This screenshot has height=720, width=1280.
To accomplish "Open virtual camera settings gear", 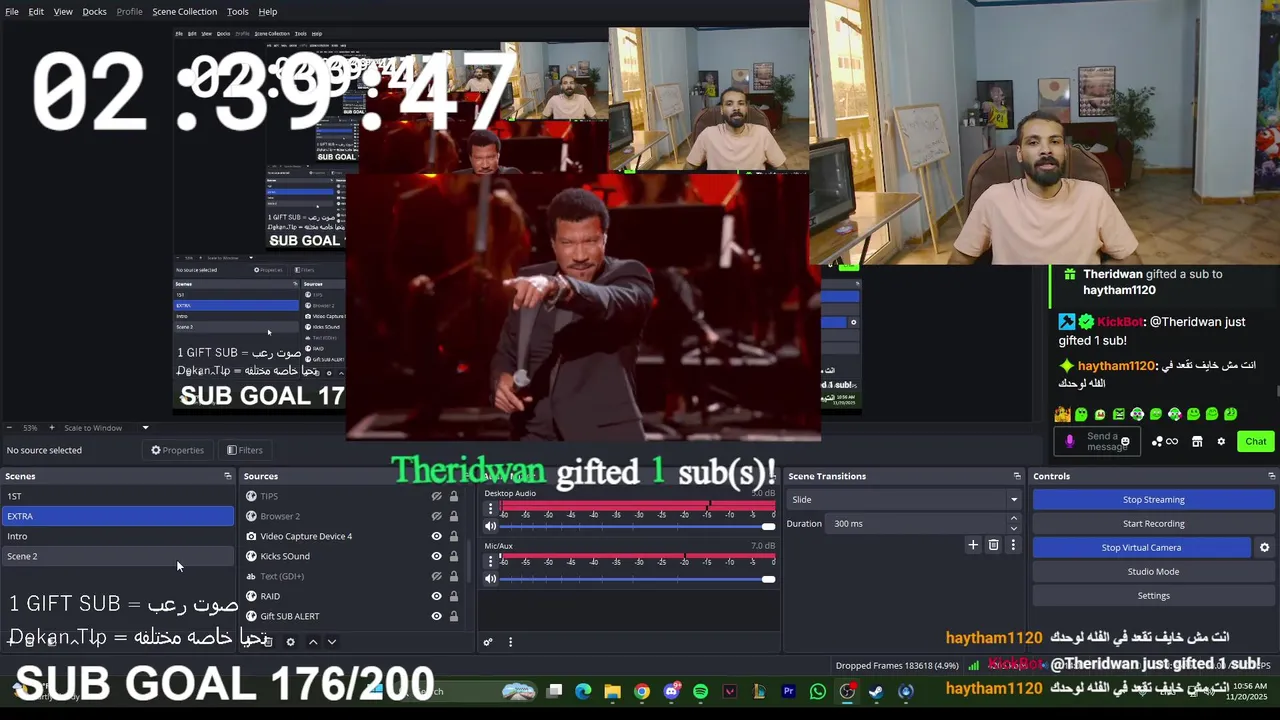I will pos(1264,548).
